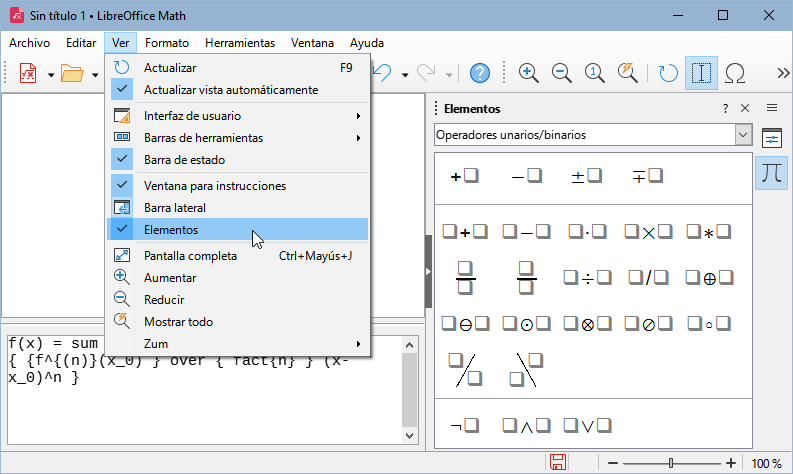The image size is (793, 474).
Task: Choose Mostrar todo menu entry
Action: point(238,322)
